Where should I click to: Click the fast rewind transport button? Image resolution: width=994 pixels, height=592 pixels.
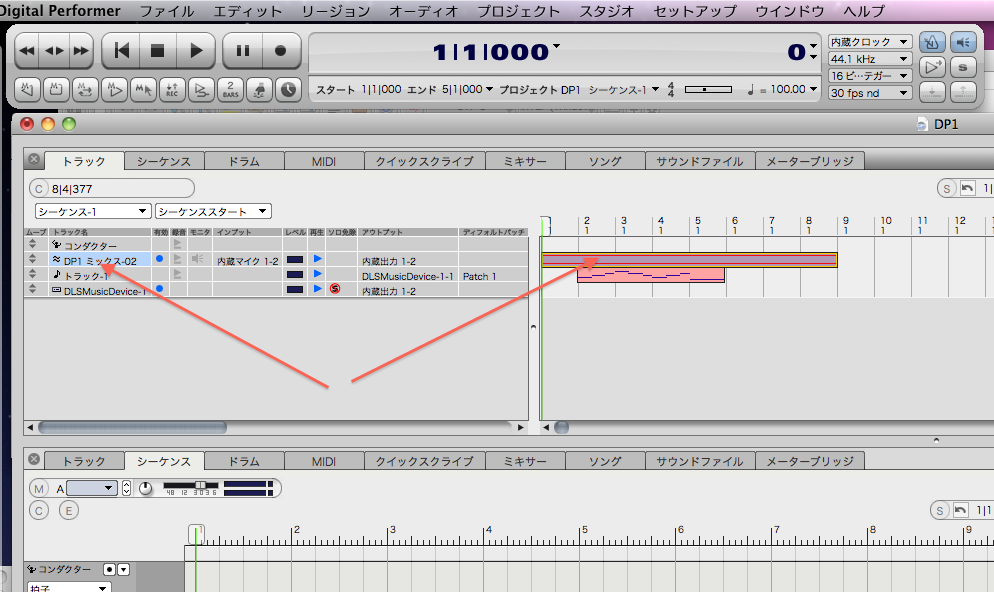tap(27, 51)
